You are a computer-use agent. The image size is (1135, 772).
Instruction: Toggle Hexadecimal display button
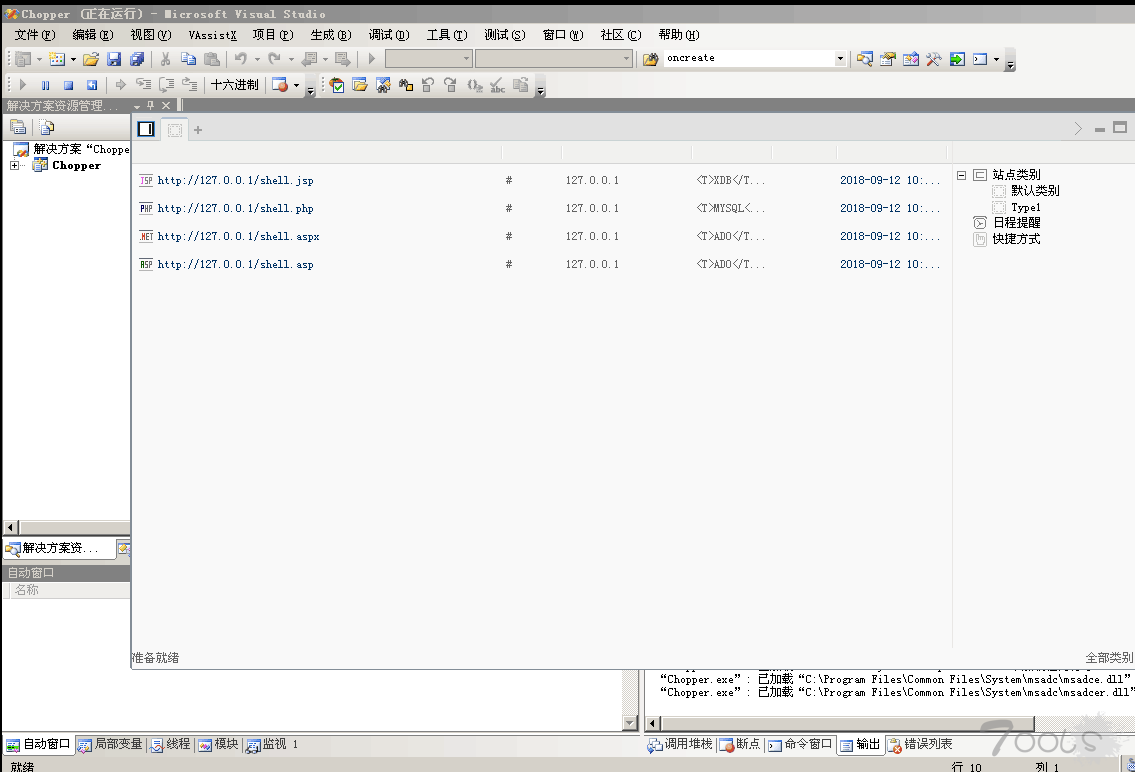coord(235,85)
